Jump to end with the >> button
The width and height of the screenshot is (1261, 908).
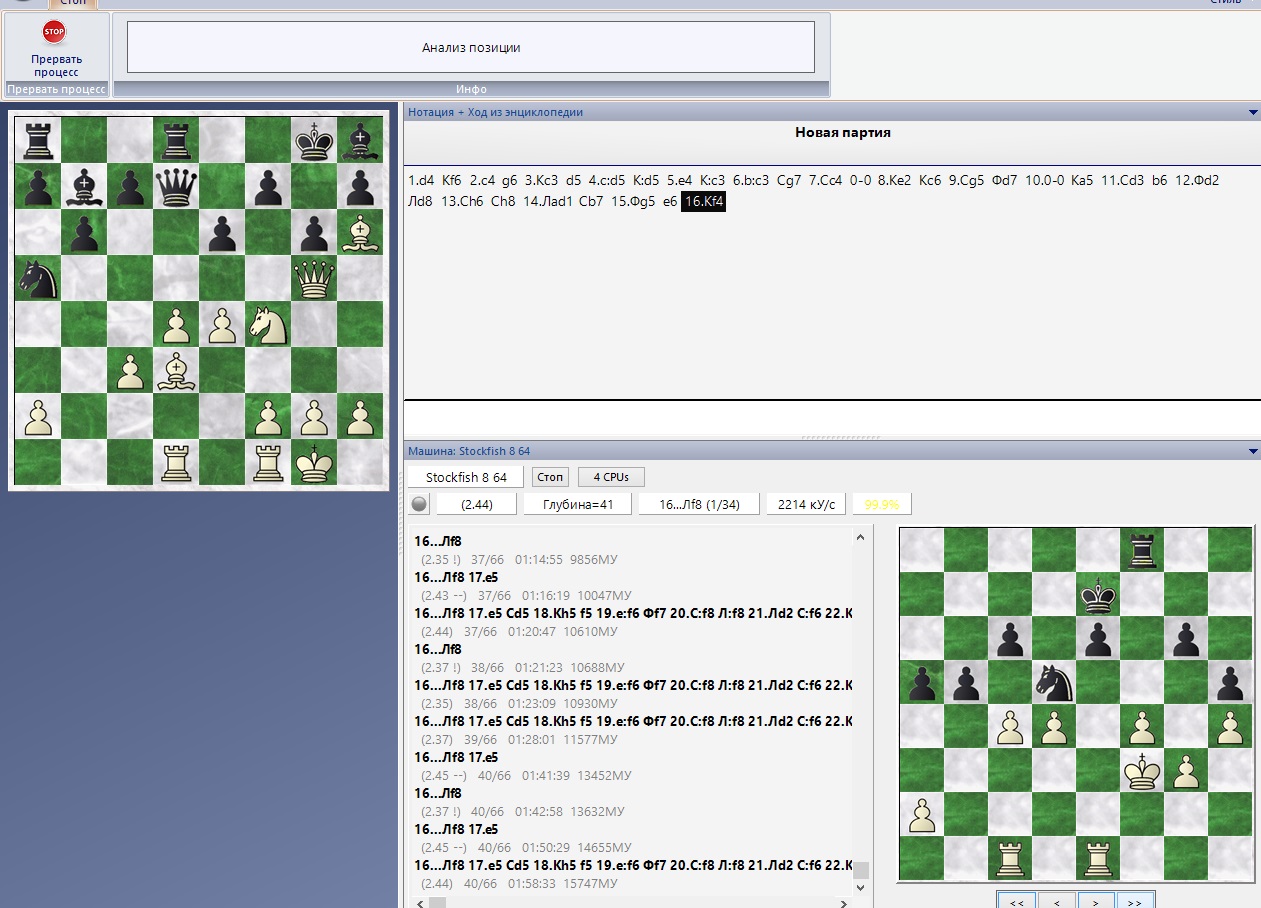coord(1135,900)
